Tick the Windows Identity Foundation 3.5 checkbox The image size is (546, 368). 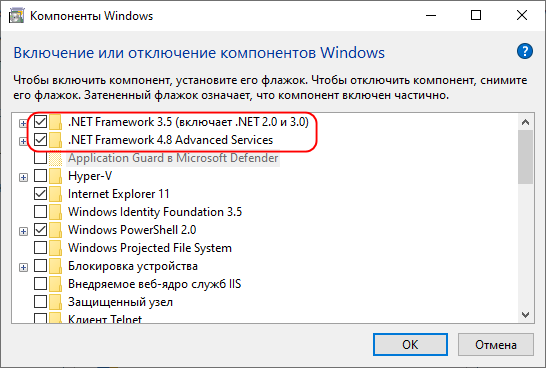point(40,212)
